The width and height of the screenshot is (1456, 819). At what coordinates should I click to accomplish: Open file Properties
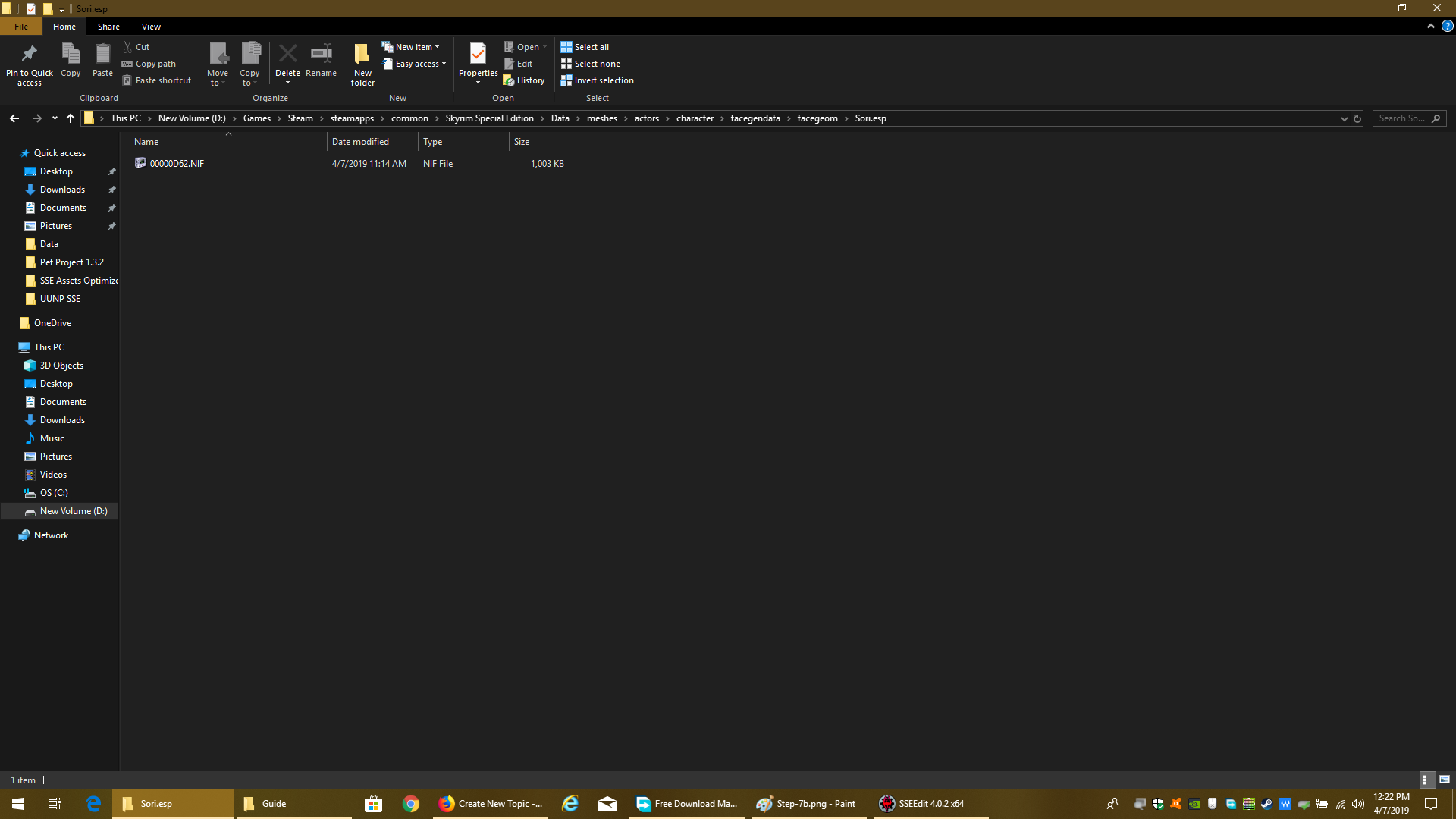pos(478,56)
